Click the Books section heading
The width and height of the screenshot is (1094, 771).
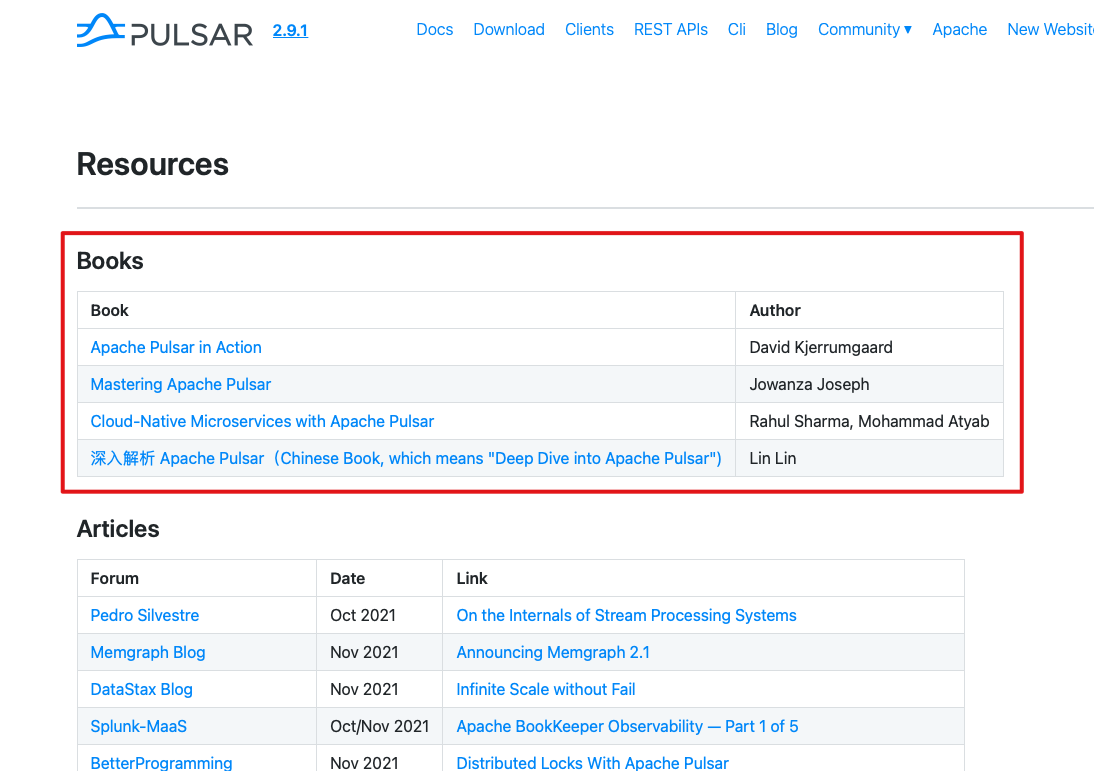(x=110, y=261)
